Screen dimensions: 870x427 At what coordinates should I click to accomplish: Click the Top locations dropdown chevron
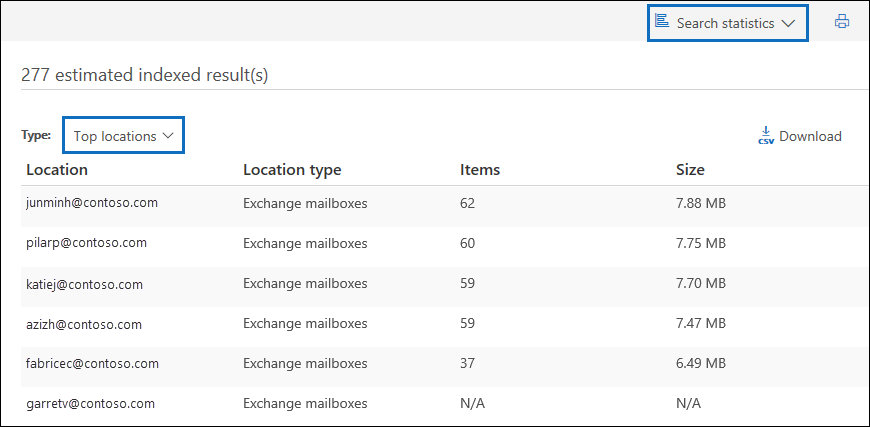168,136
